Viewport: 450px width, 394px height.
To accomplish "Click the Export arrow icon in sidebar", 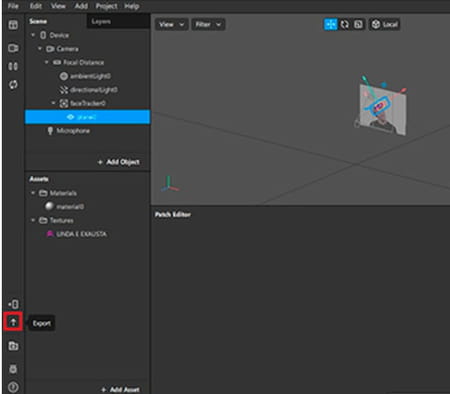I will click(13, 322).
